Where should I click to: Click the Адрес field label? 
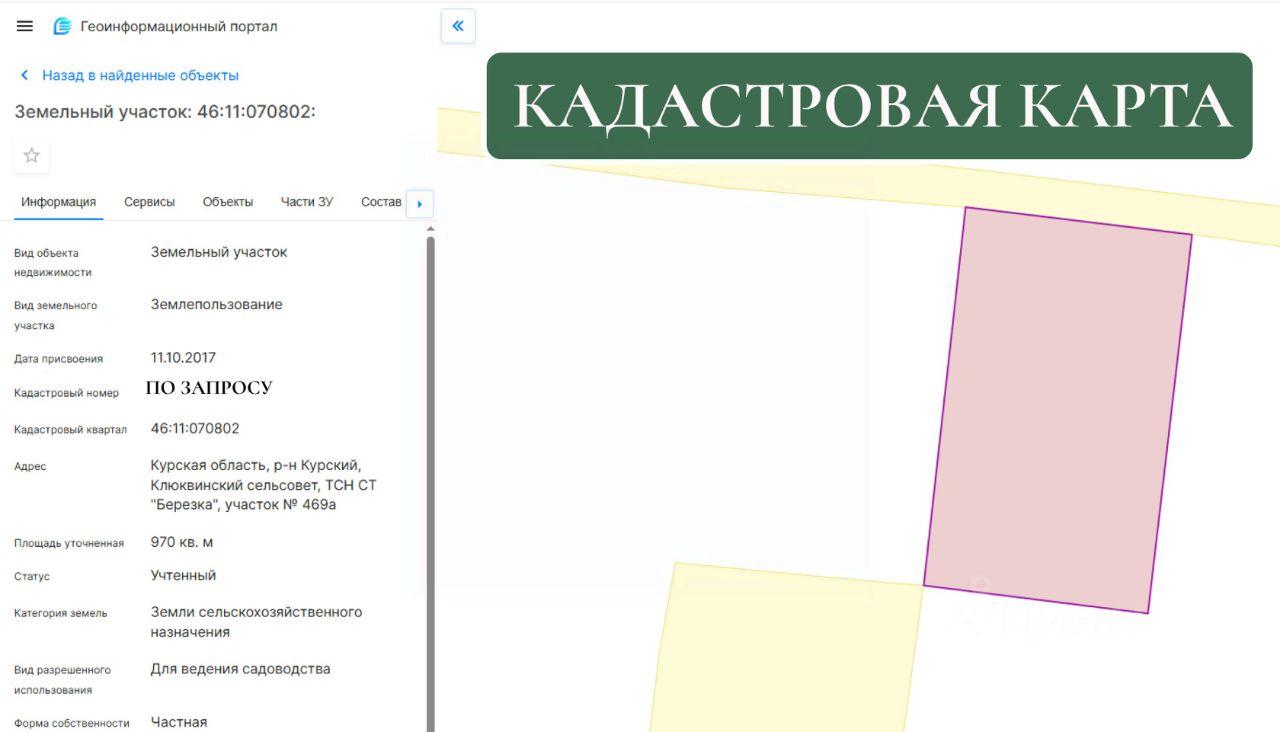pos(30,466)
